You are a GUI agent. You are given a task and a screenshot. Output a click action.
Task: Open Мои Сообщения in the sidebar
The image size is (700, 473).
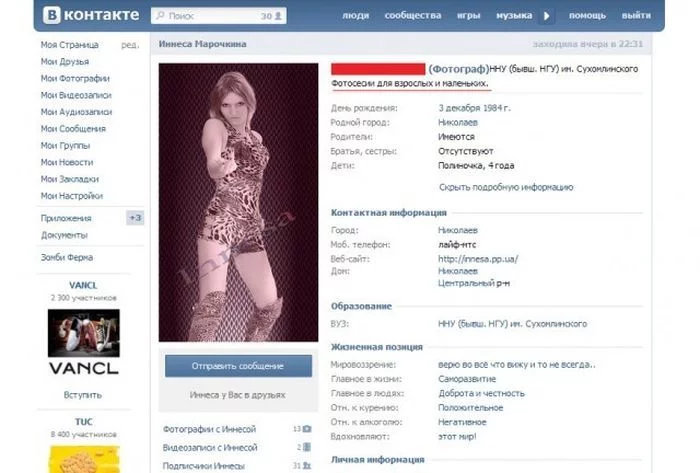pos(73,129)
